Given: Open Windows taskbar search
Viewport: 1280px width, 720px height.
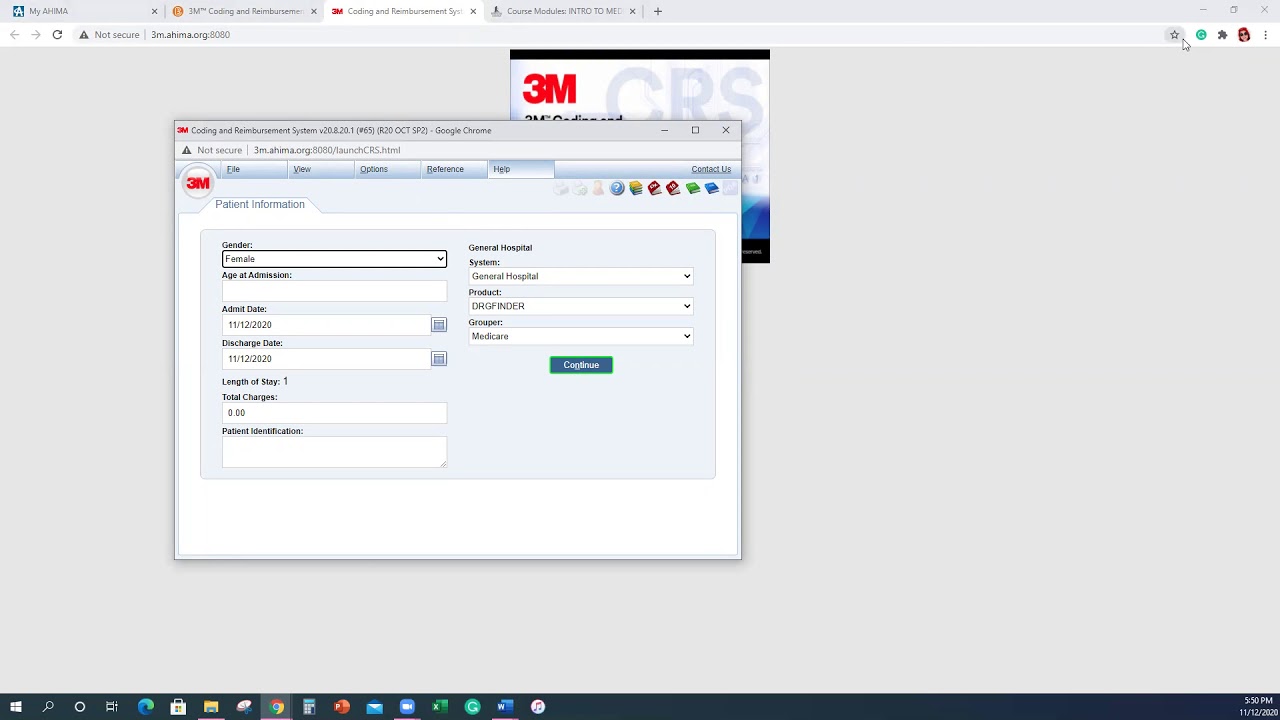Looking at the screenshot, I should click(x=48, y=707).
